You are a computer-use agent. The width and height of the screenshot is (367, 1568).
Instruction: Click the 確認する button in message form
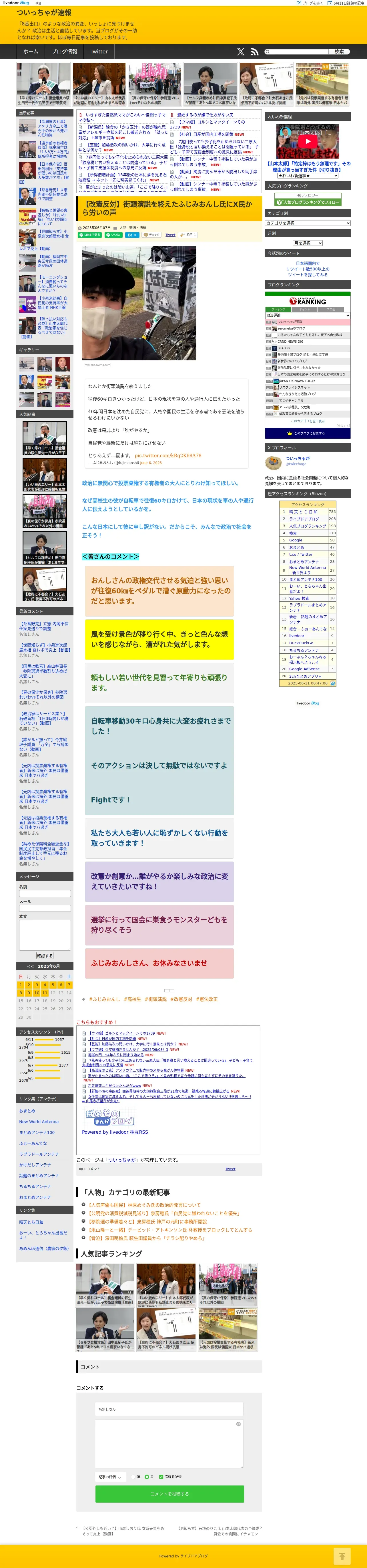pos(45,956)
